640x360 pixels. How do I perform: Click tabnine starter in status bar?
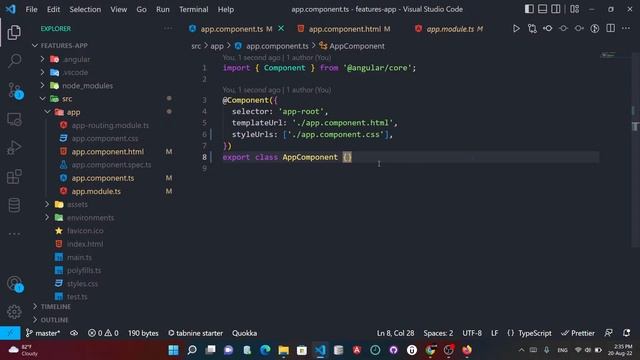[196, 333]
